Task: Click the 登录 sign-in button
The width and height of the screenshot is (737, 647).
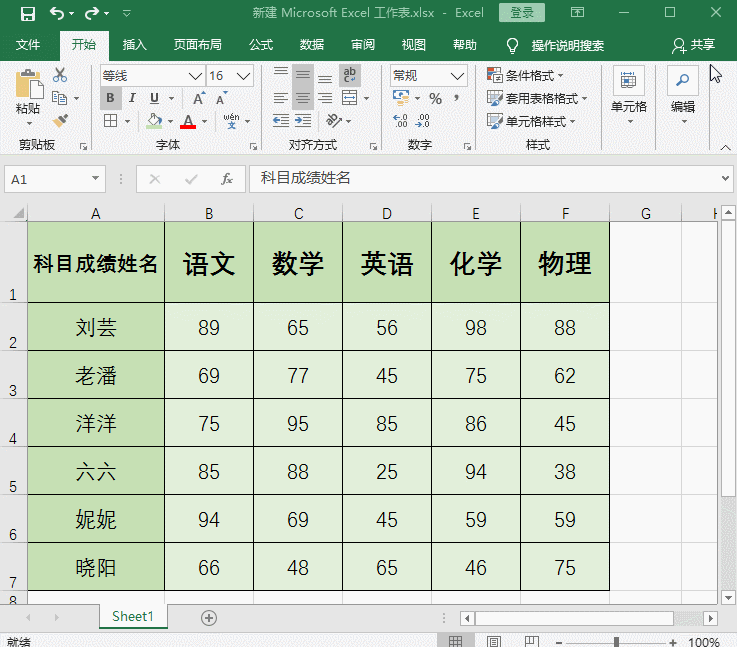Action: click(522, 13)
